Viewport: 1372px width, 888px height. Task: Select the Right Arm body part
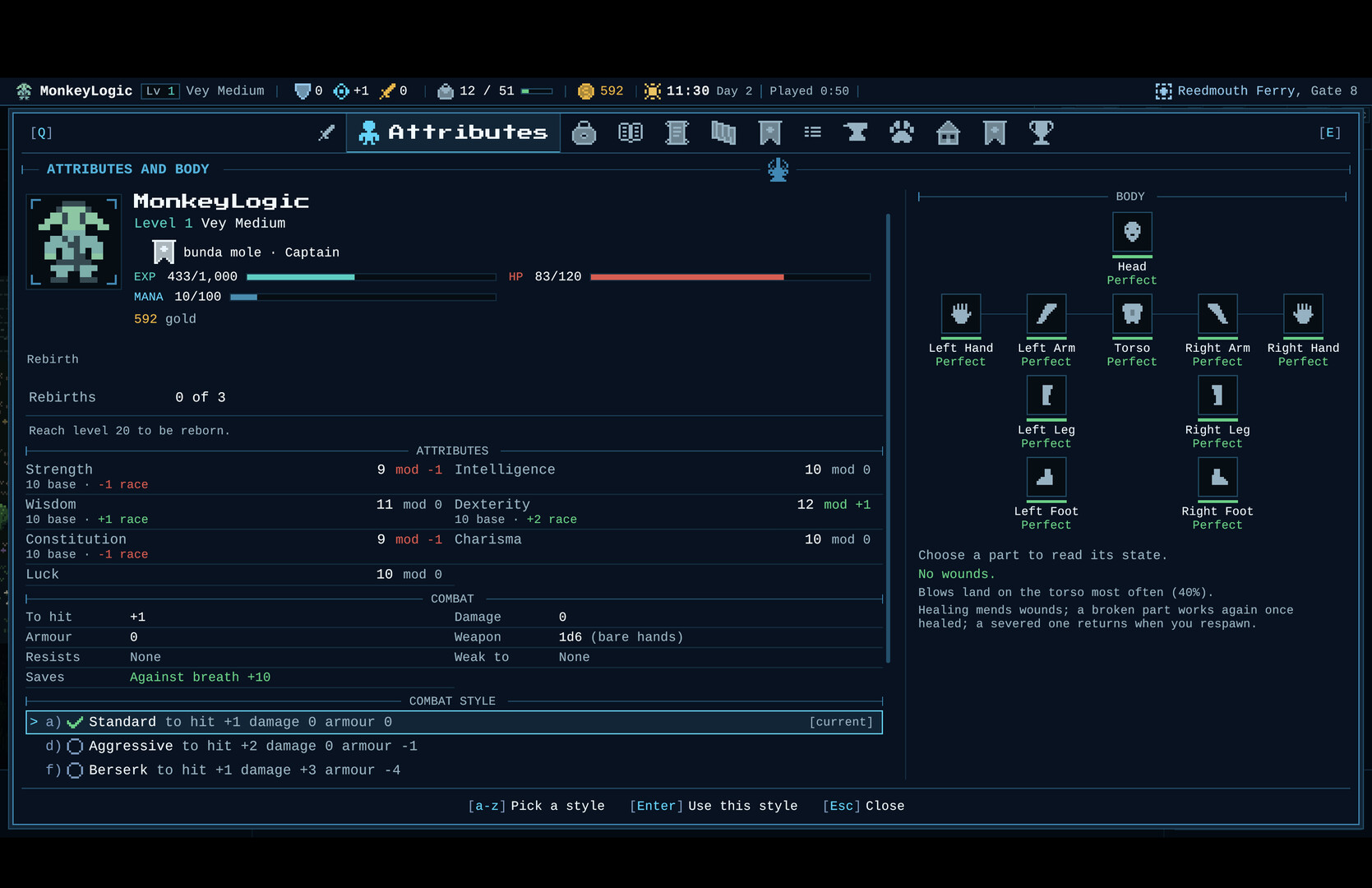point(1217,314)
